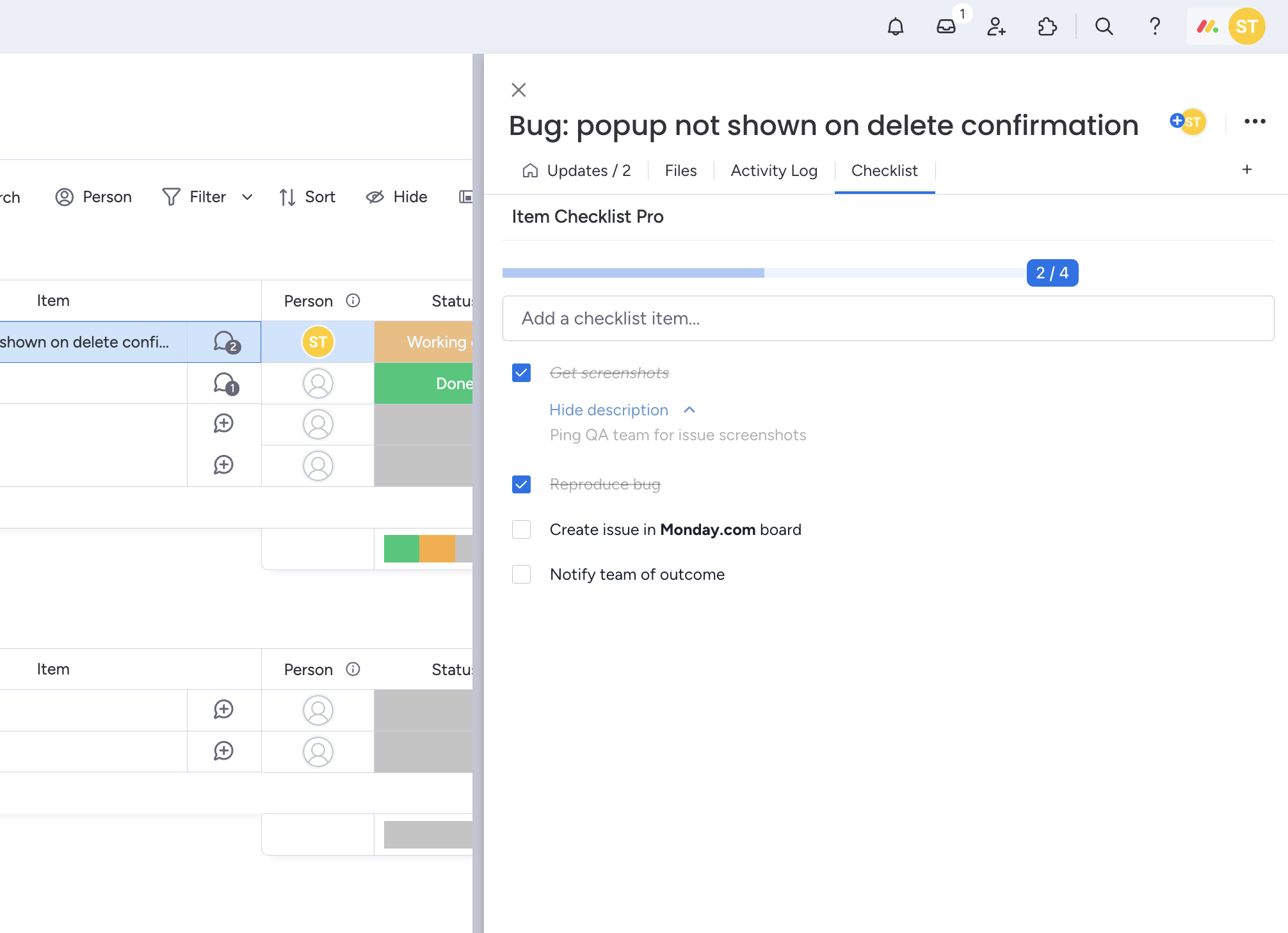Click the invite members icon
This screenshot has width=1288, height=933.
point(996,27)
